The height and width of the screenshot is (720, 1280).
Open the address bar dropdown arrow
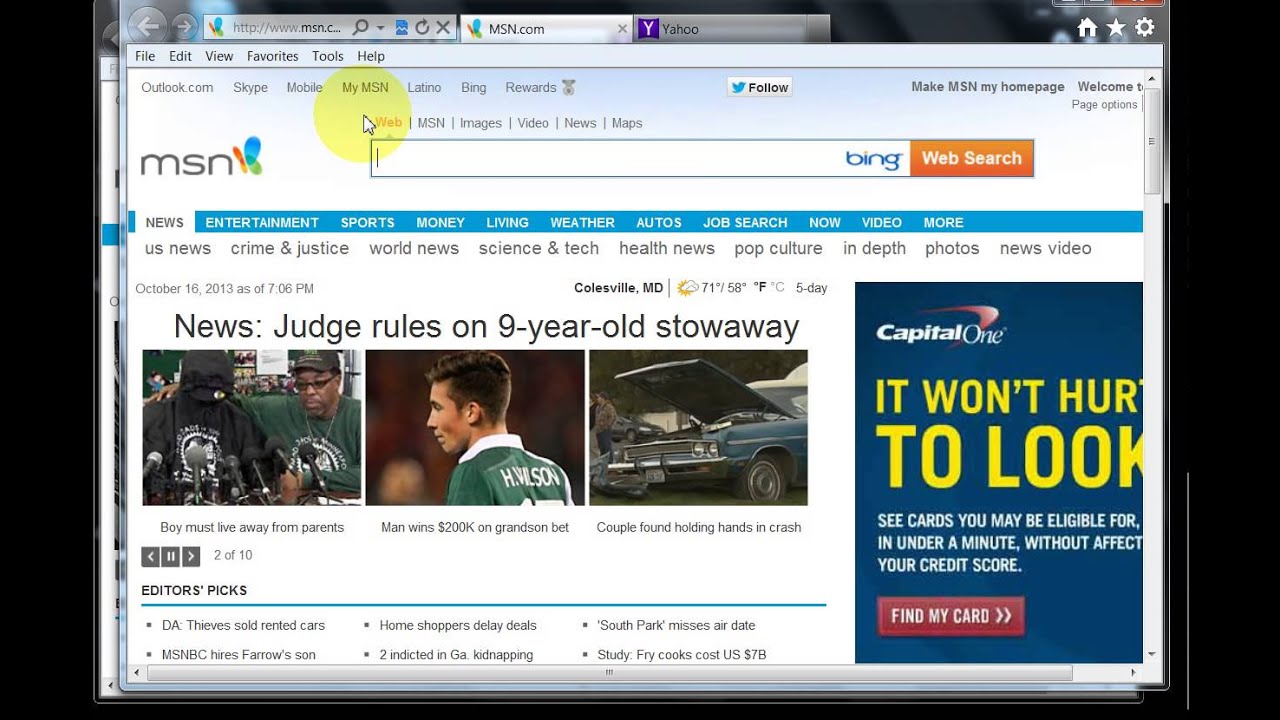[380, 28]
